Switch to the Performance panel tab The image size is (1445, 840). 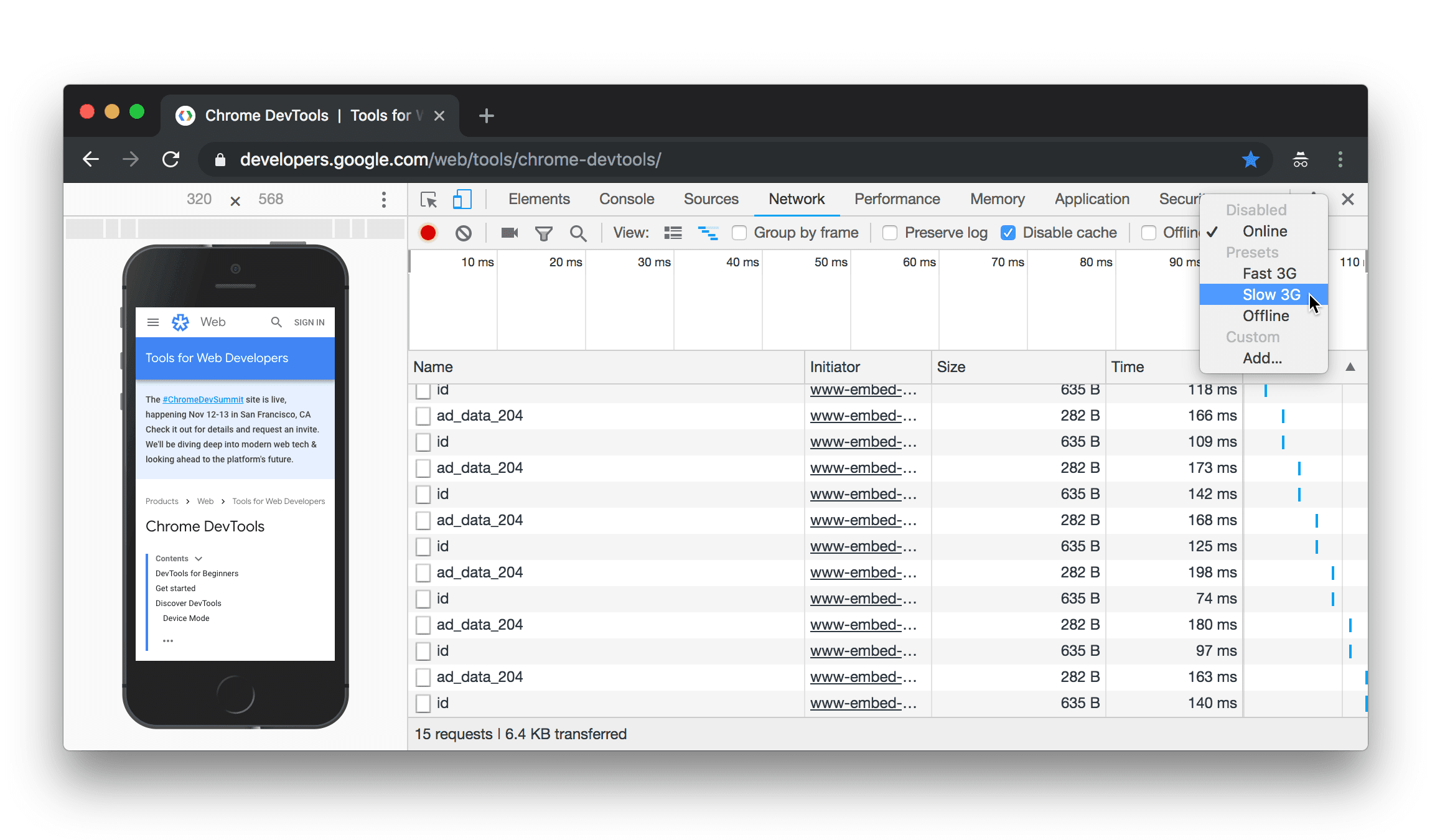(896, 199)
